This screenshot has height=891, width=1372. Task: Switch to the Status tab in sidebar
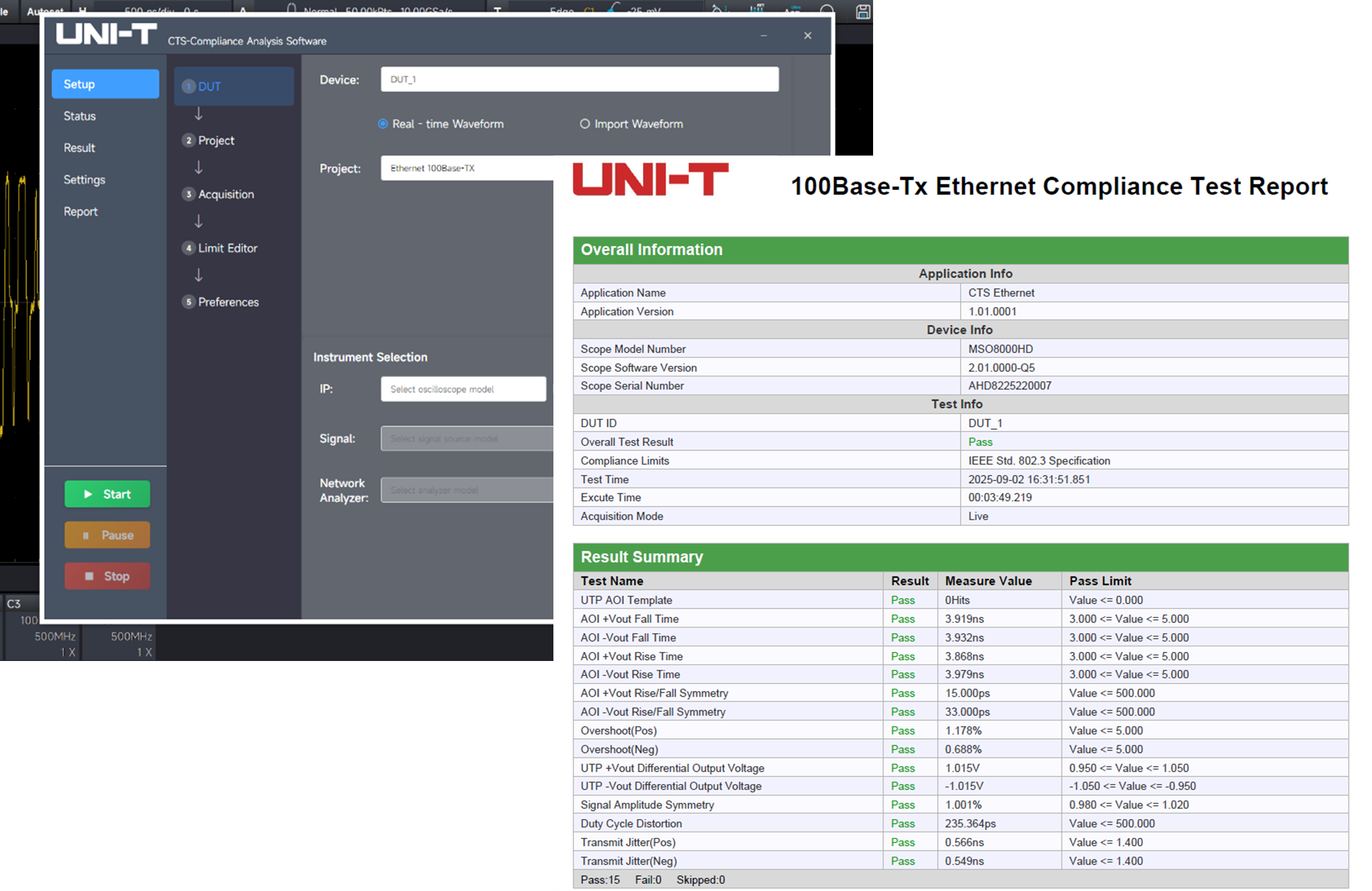(80, 116)
